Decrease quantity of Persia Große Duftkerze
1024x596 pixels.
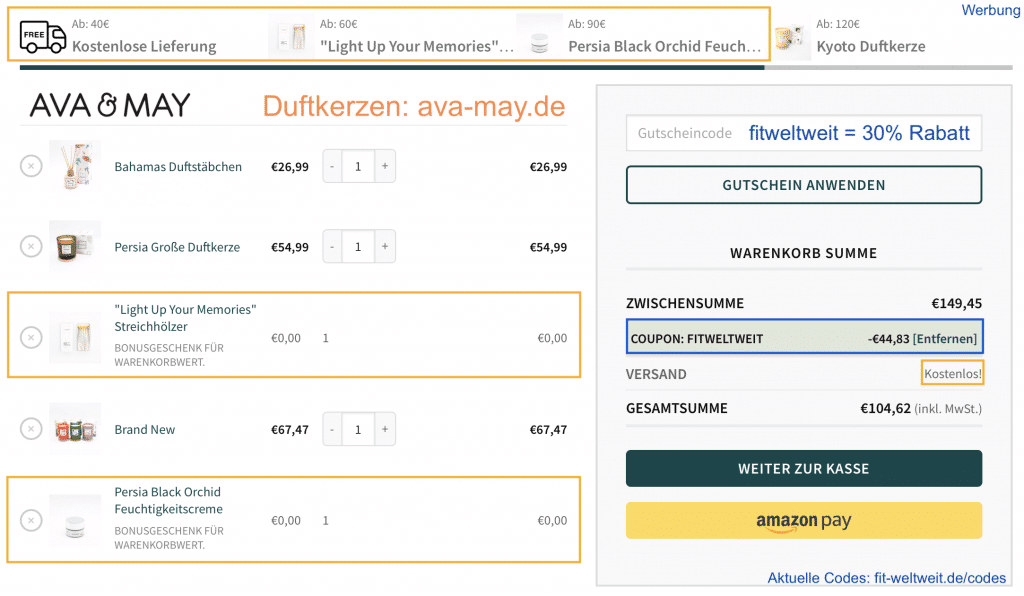[x=332, y=247]
